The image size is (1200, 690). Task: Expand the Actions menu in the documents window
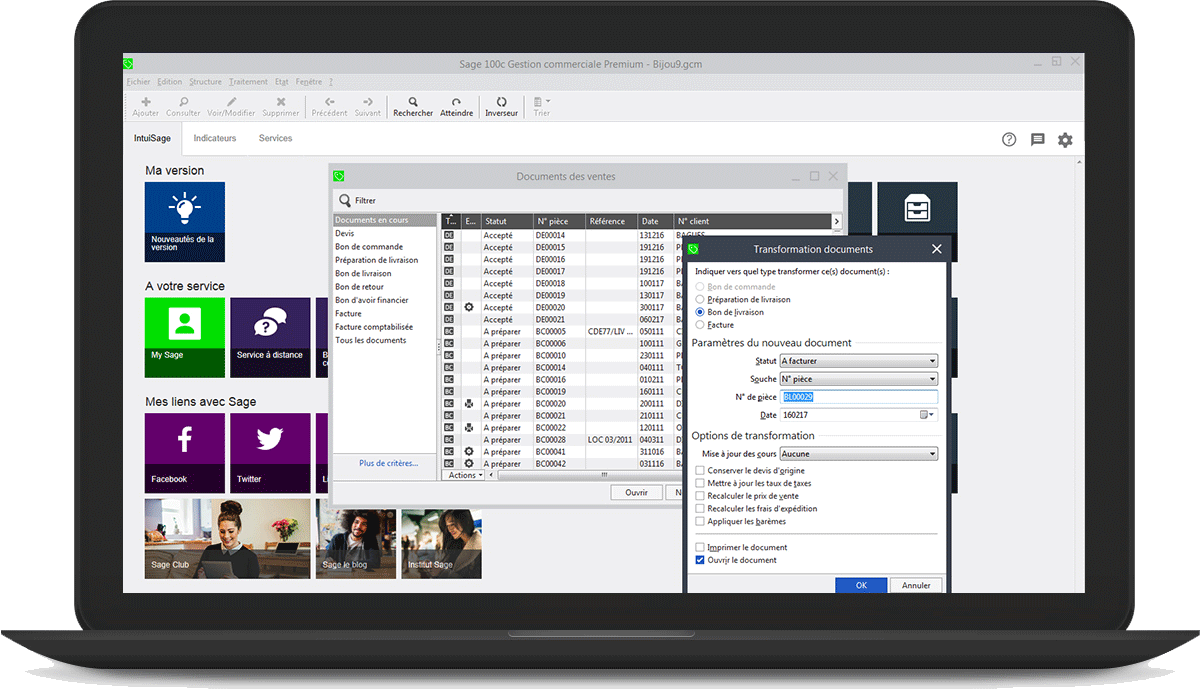click(464, 474)
